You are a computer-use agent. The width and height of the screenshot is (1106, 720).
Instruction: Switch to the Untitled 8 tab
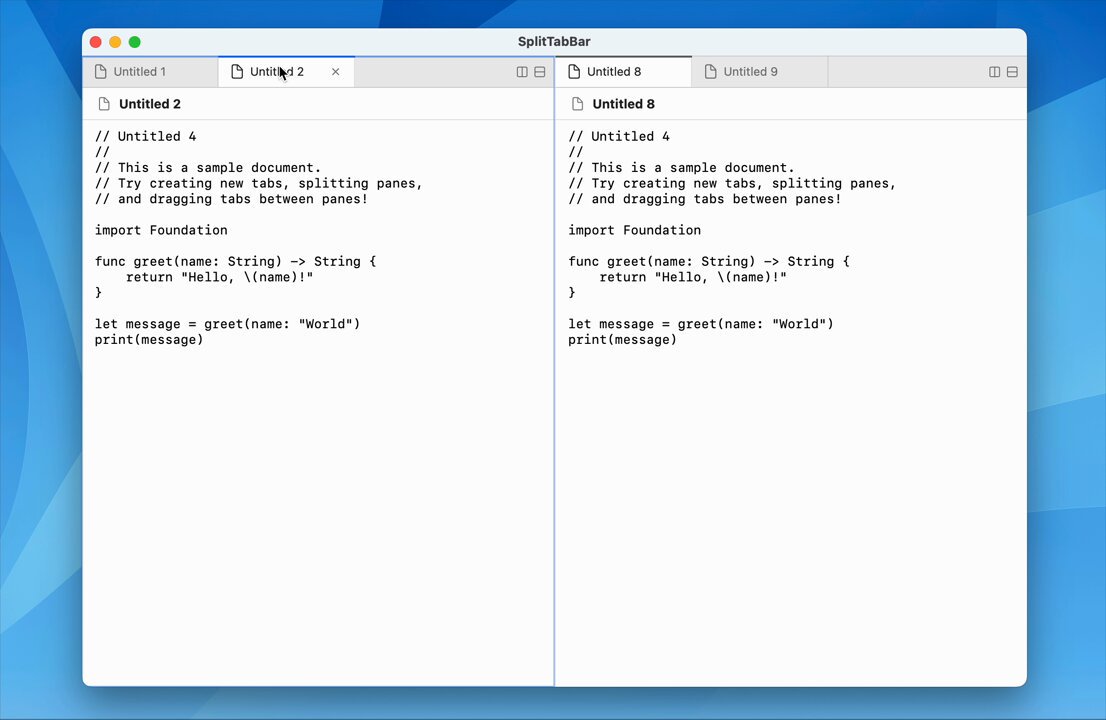tap(613, 72)
